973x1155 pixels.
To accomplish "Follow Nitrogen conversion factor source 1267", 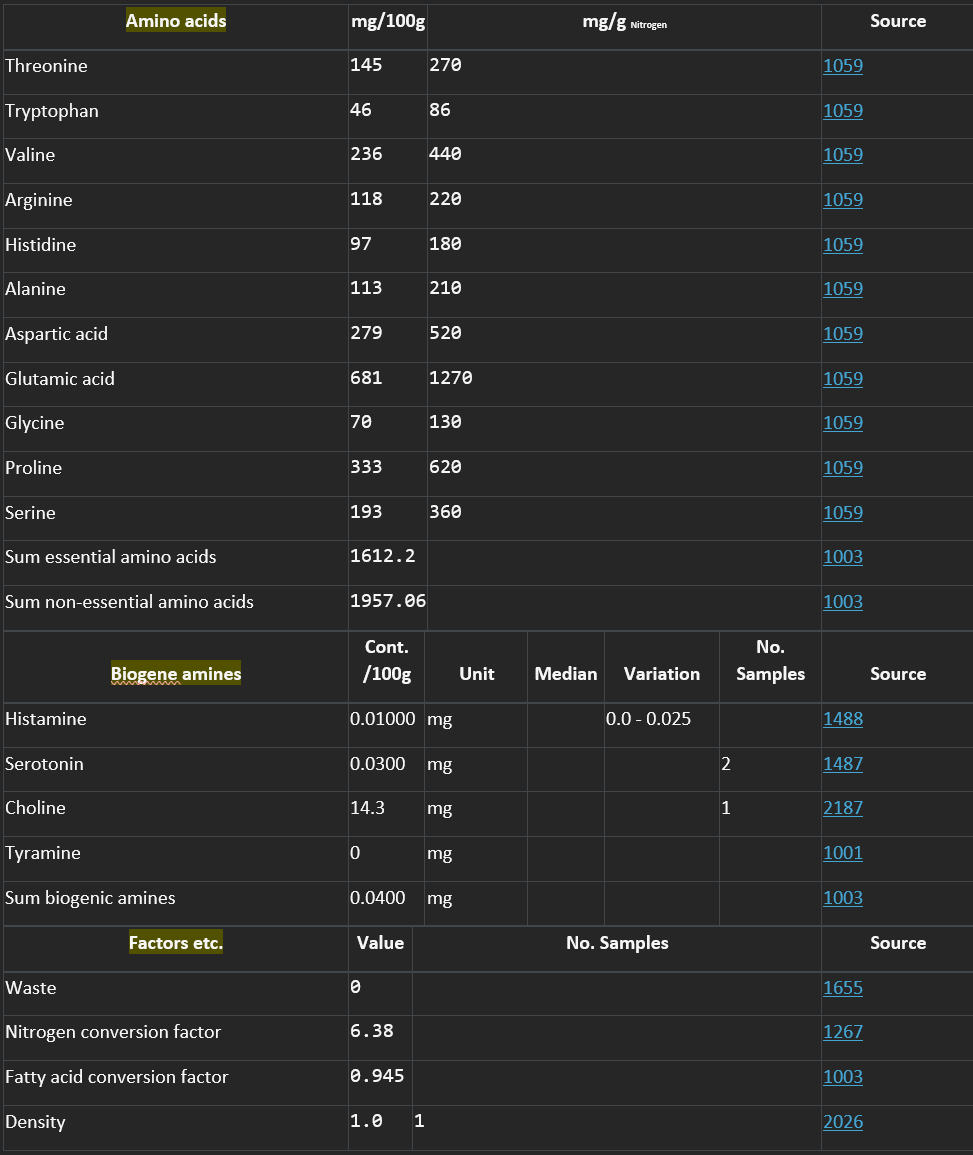I will [843, 1032].
